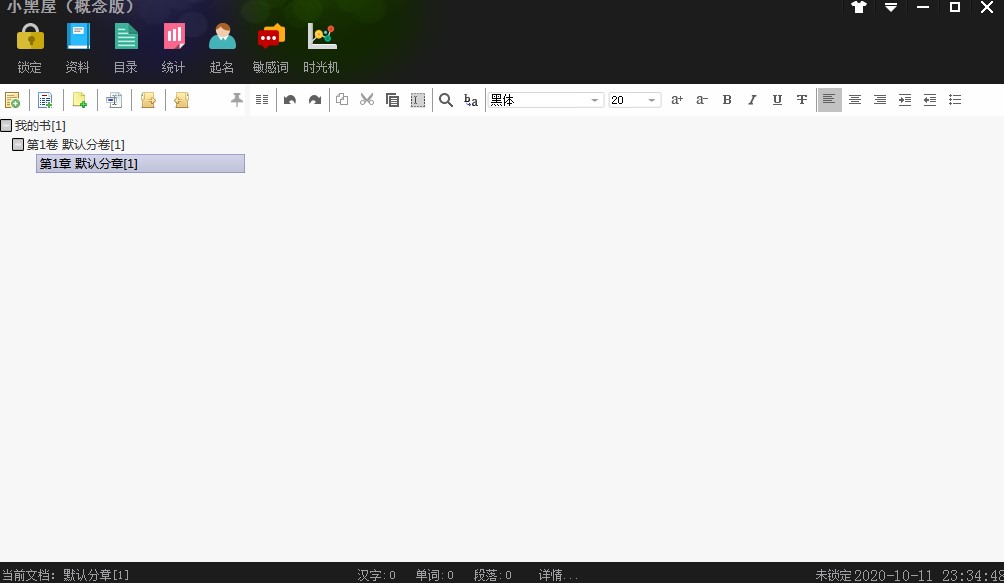The image size is (1004, 583).
Task: Open the 资料 reference panel
Action: click(x=78, y=48)
